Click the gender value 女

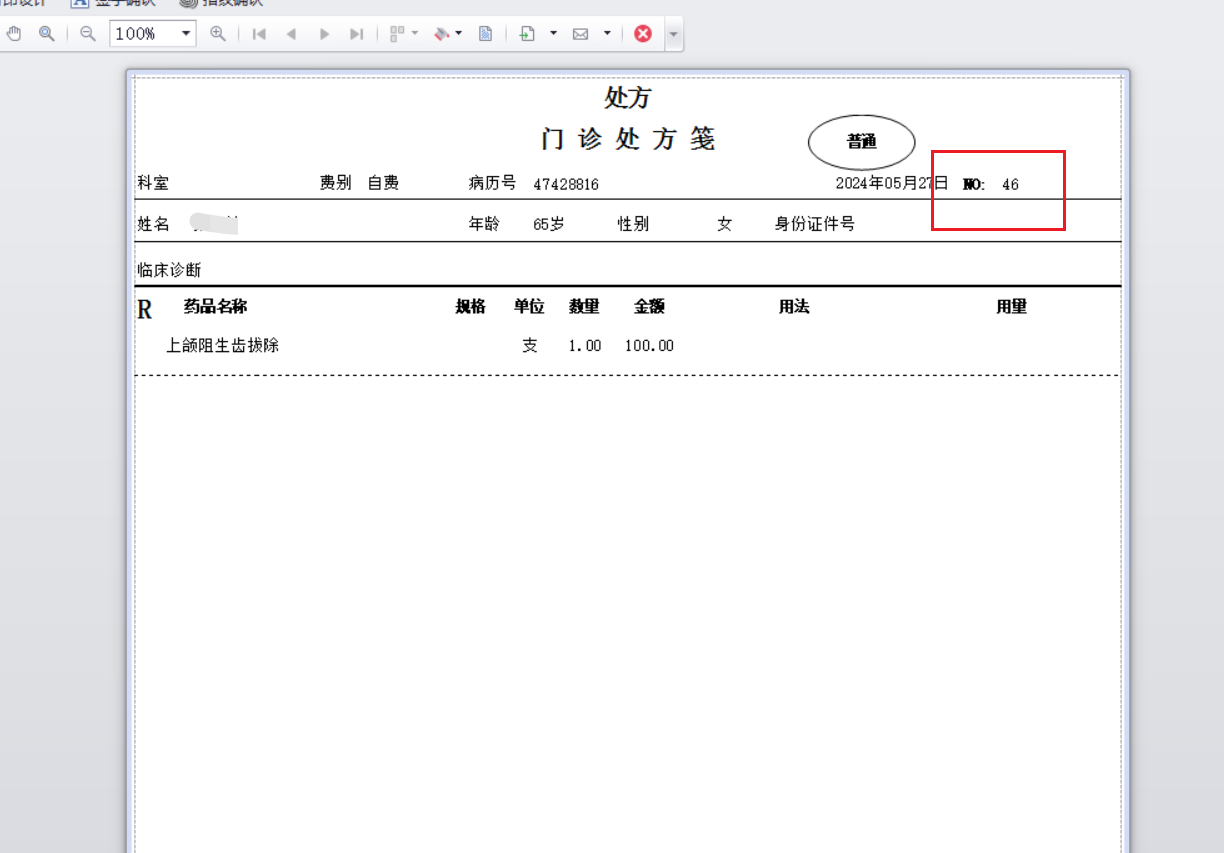pyautogui.click(x=725, y=224)
